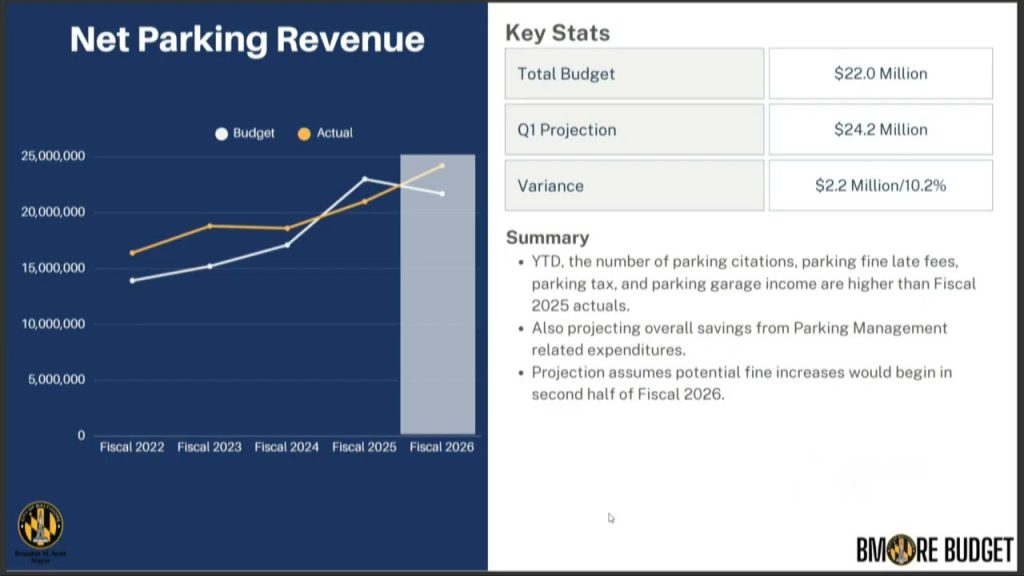
Task: Click the $22.0 Million value cell
Action: click(880, 74)
